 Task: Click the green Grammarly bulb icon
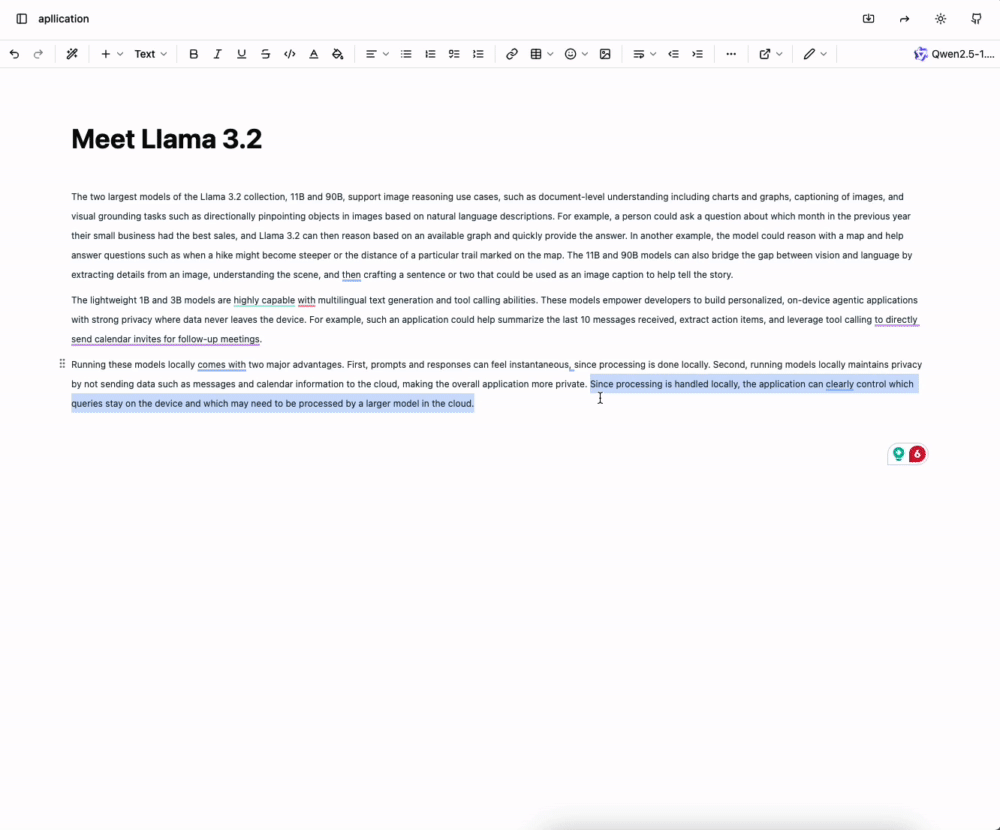point(899,454)
